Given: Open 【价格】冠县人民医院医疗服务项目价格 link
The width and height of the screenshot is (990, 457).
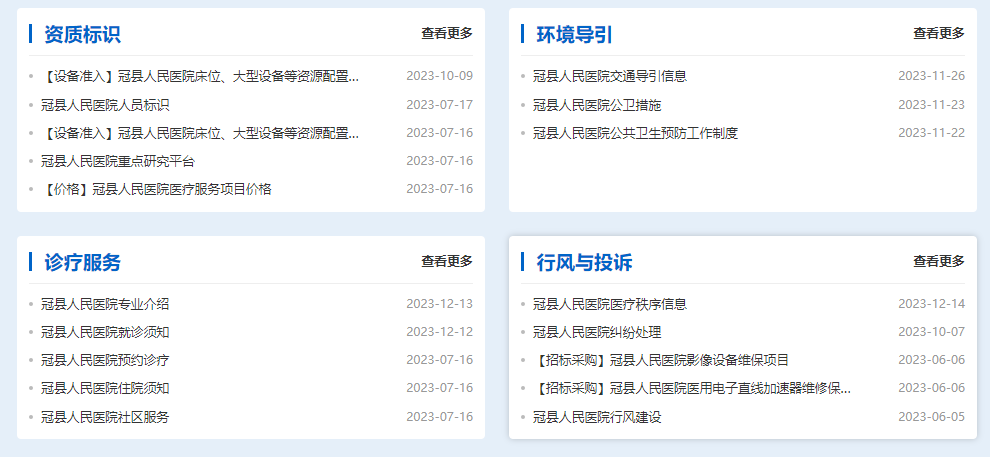Looking at the screenshot, I should 157,189.
